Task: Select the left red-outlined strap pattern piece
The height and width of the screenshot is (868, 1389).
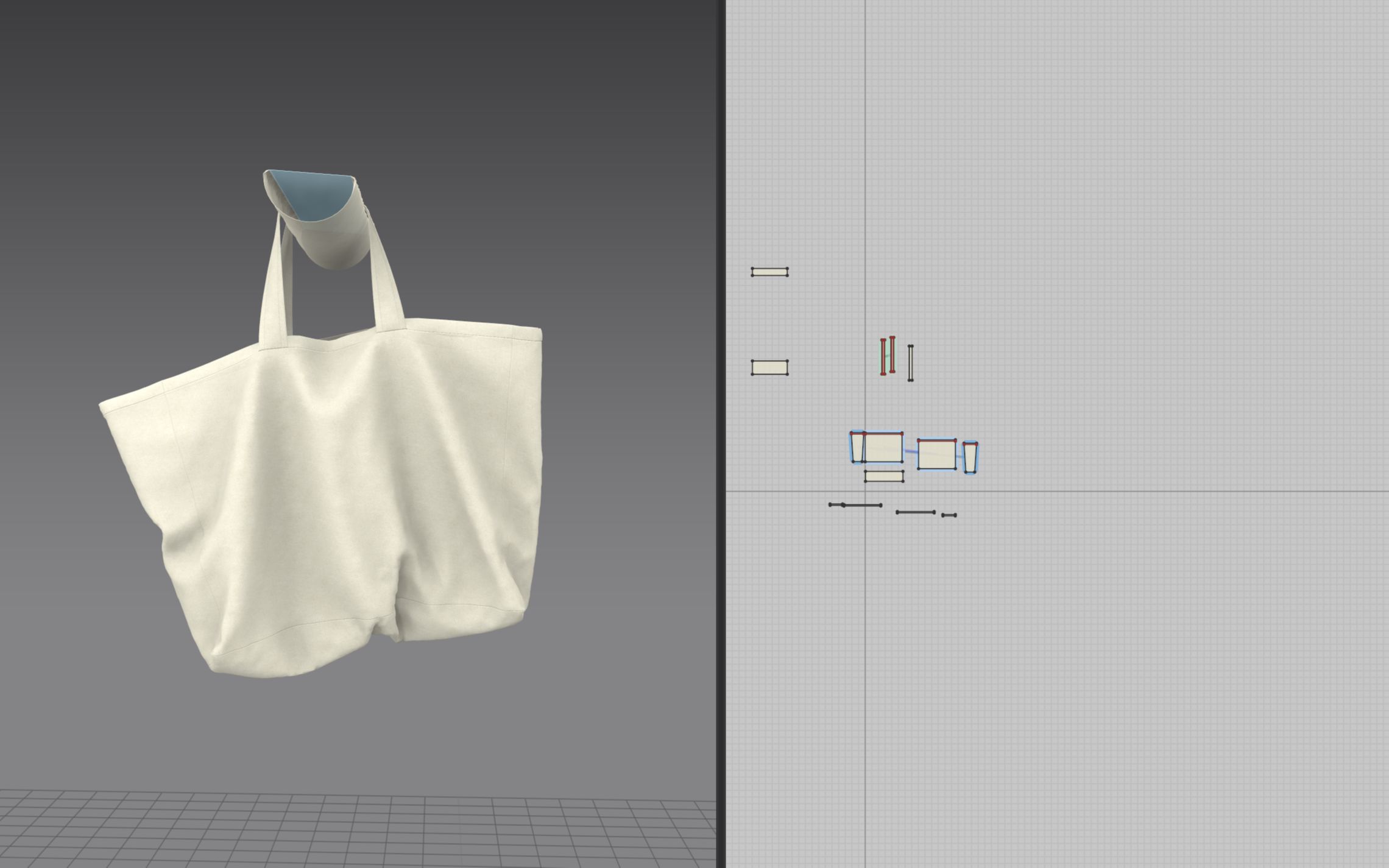Action: [883, 357]
